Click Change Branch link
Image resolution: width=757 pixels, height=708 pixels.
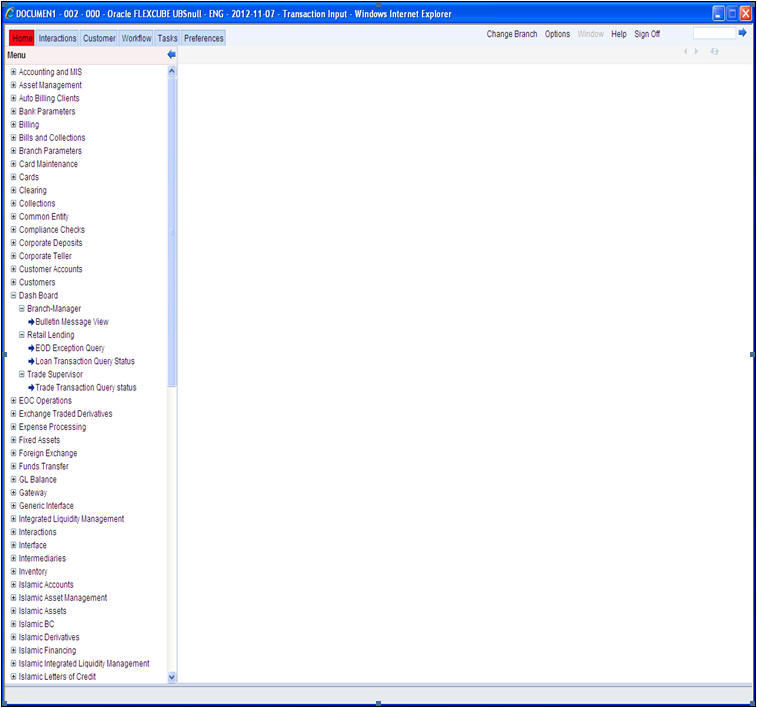(x=512, y=34)
